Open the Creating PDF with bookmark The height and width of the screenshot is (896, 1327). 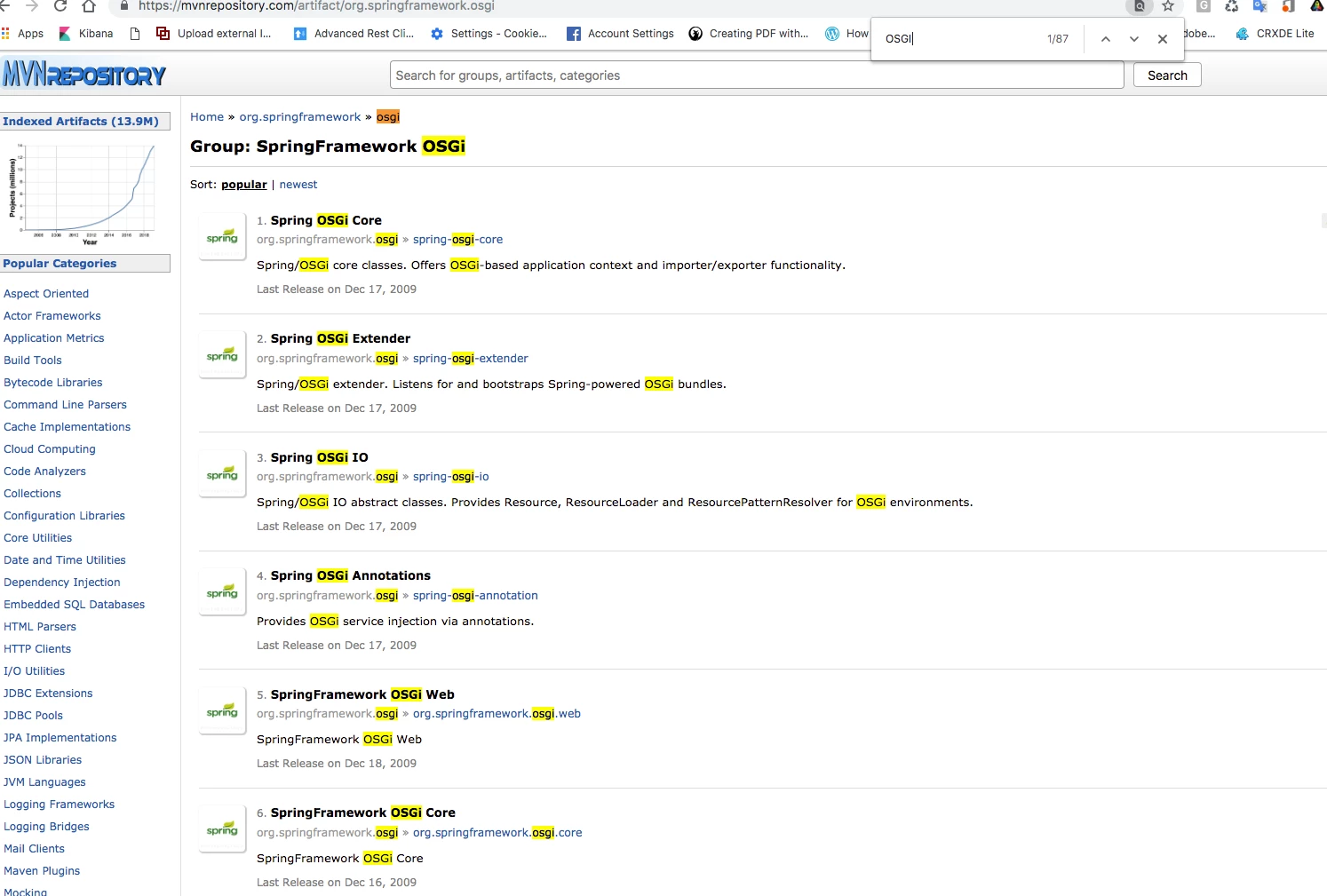[x=749, y=34]
